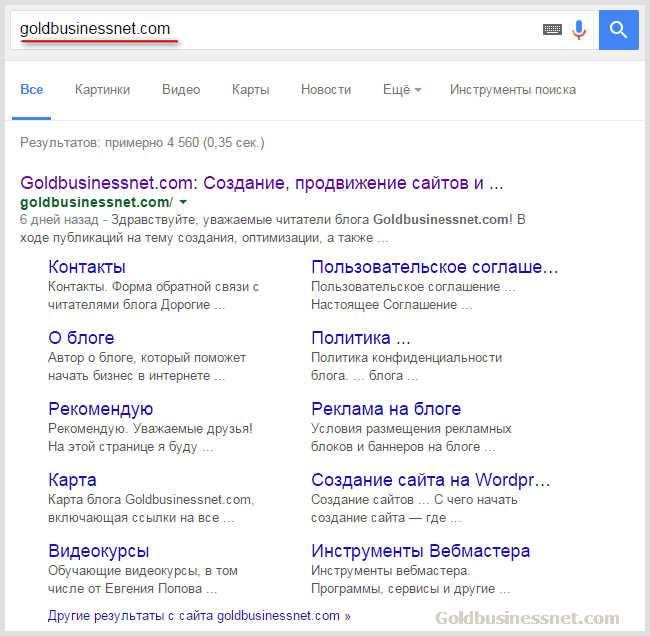The image size is (650, 636).
Task: Click description 'Инструменты вебмастера.'
Action: point(390,570)
